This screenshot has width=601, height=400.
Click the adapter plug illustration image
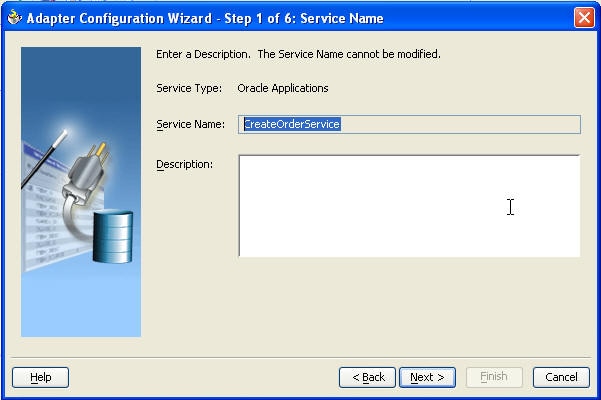coord(81,192)
